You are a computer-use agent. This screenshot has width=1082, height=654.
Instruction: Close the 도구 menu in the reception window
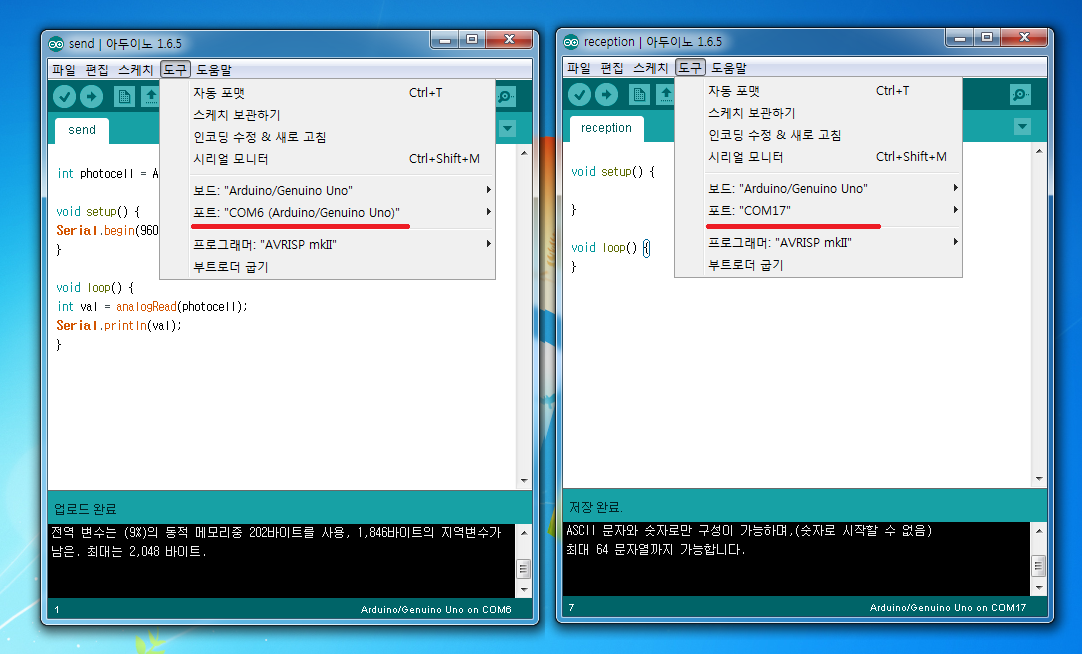(x=690, y=68)
